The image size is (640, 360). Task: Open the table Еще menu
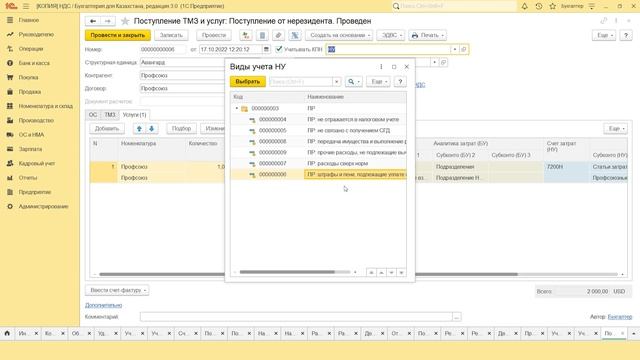click(x=616, y=129)
